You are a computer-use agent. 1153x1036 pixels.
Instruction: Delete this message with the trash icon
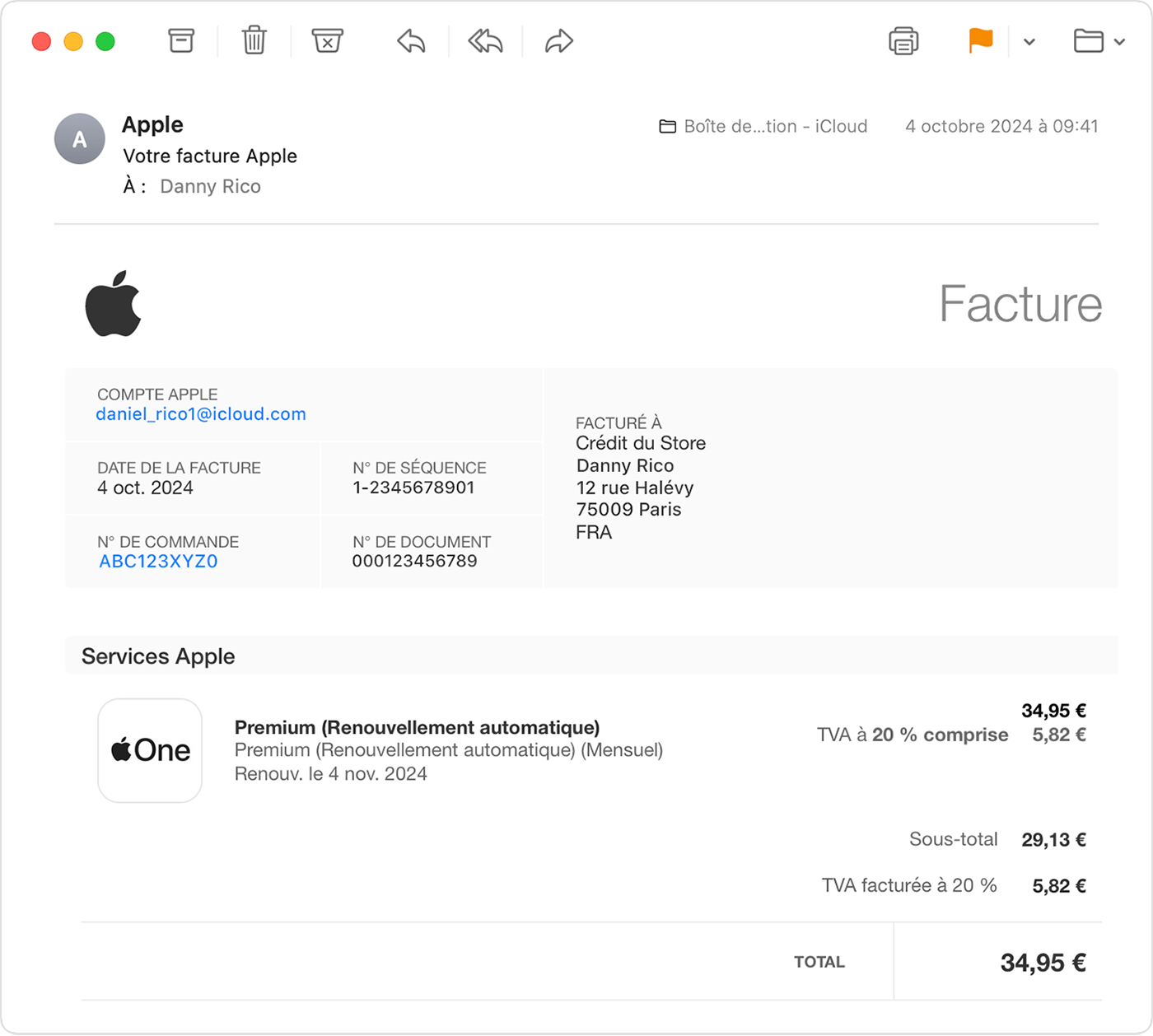pos(253,40)
